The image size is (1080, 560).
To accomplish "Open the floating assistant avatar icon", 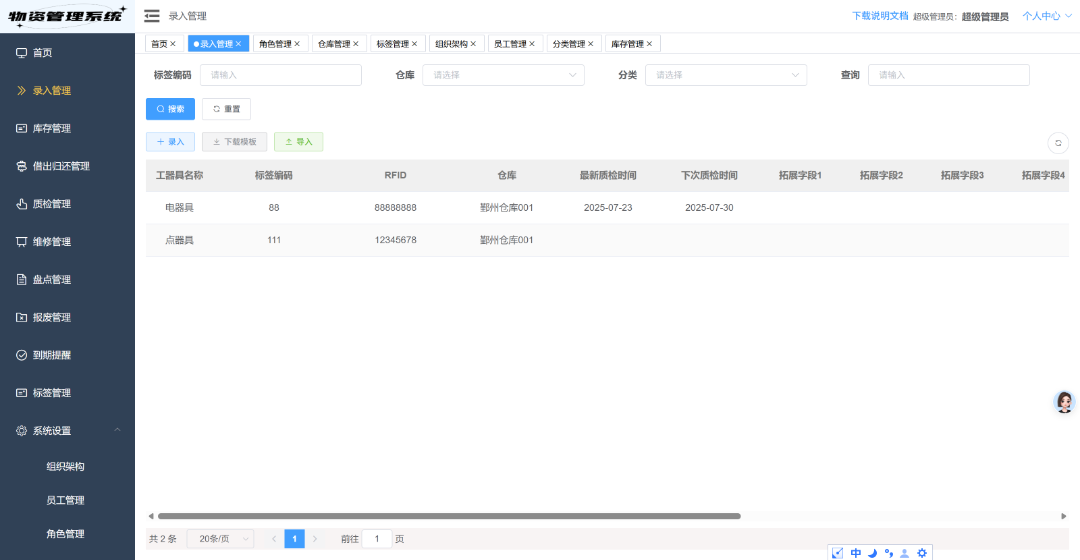I will pos(1065,402).
